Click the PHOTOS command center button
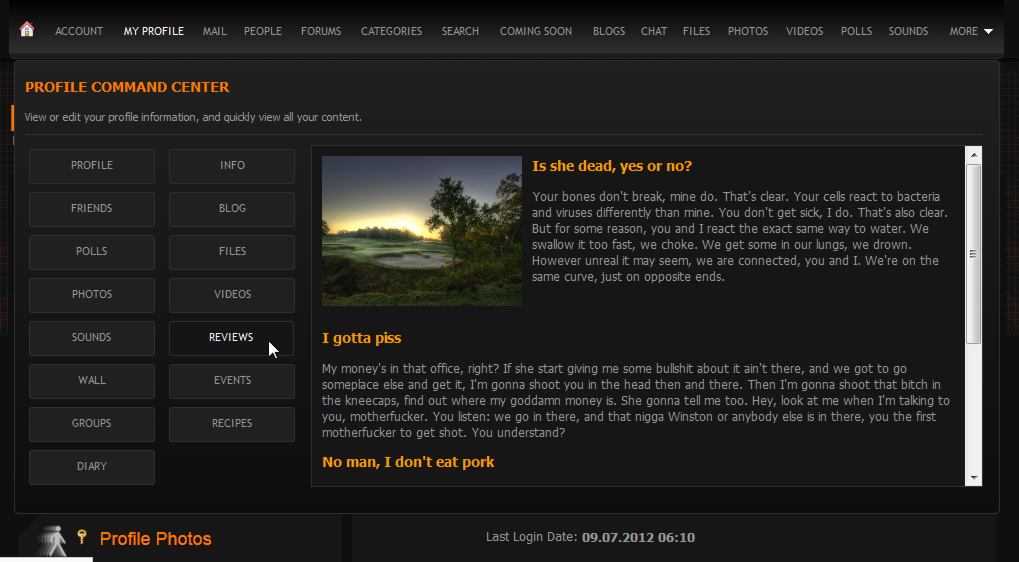Viewport: 1019px width, 562px height. click(92, 294)
